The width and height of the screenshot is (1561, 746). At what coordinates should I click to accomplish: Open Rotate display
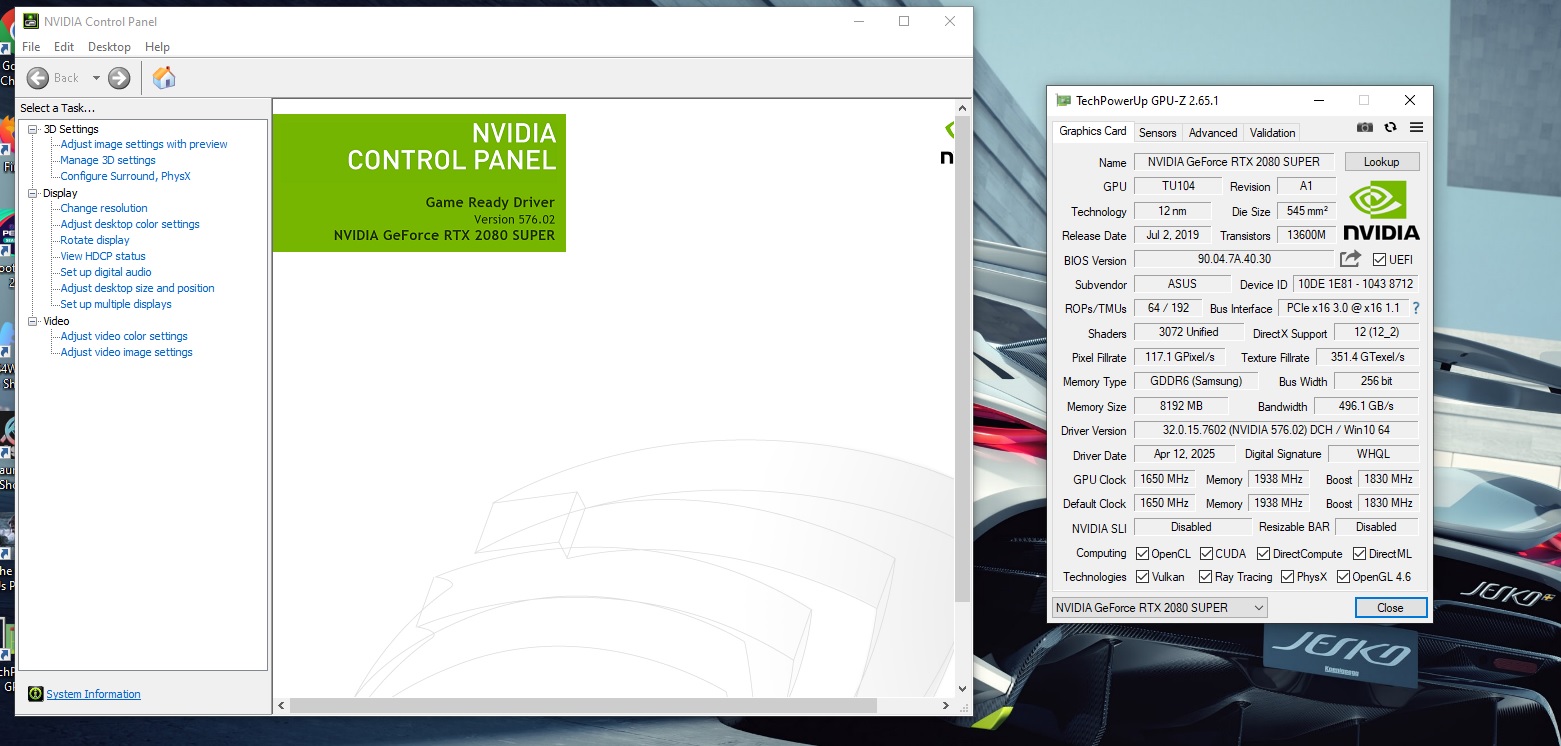click(x=95, y=240)
